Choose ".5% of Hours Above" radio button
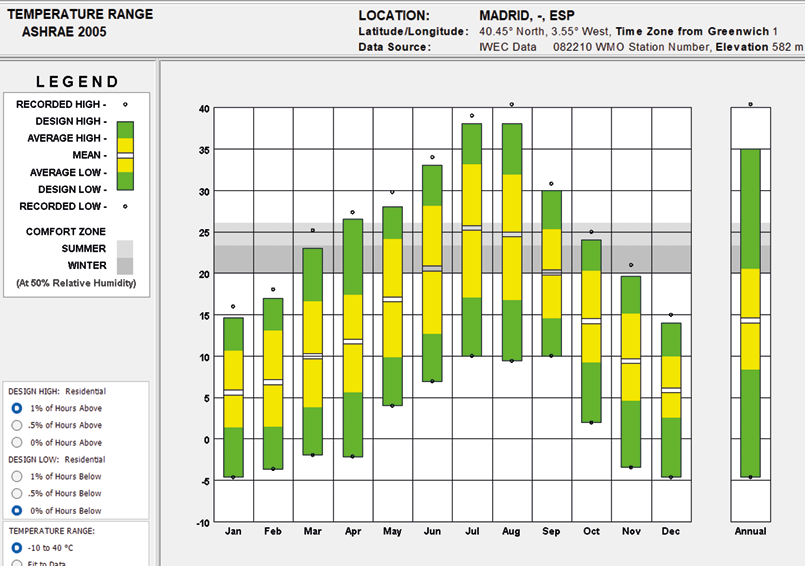Image resolution: width=805 pixels, height=566 pixels. (16, 425)
